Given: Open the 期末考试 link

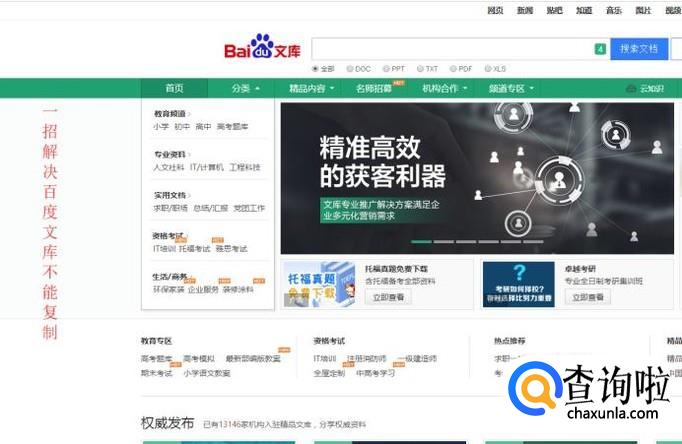Looking at the screenshot, I should 157,373.
